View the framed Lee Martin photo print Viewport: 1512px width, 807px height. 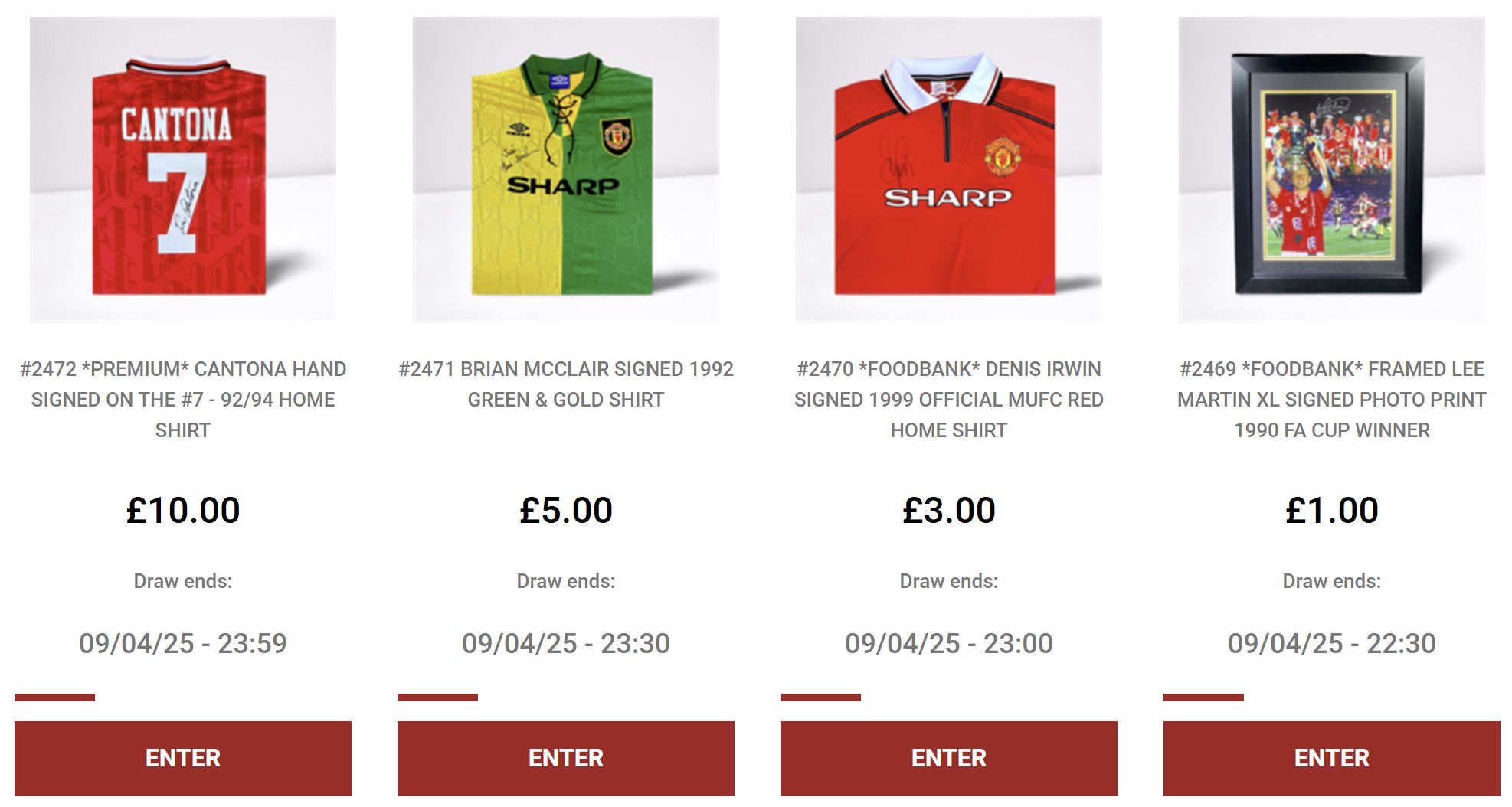(x=1332, y=169)
